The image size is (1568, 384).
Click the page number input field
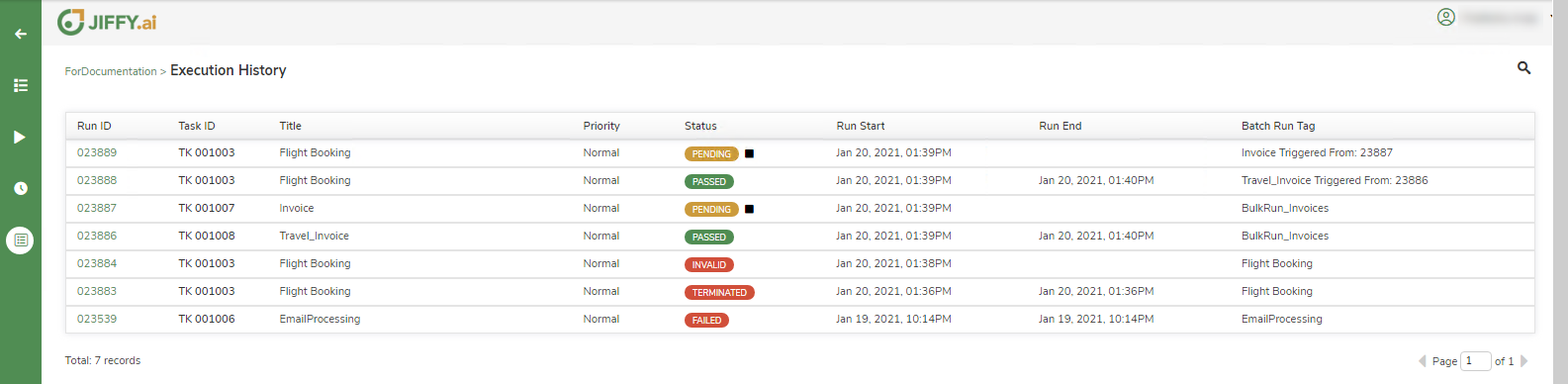click(1476, 360)
